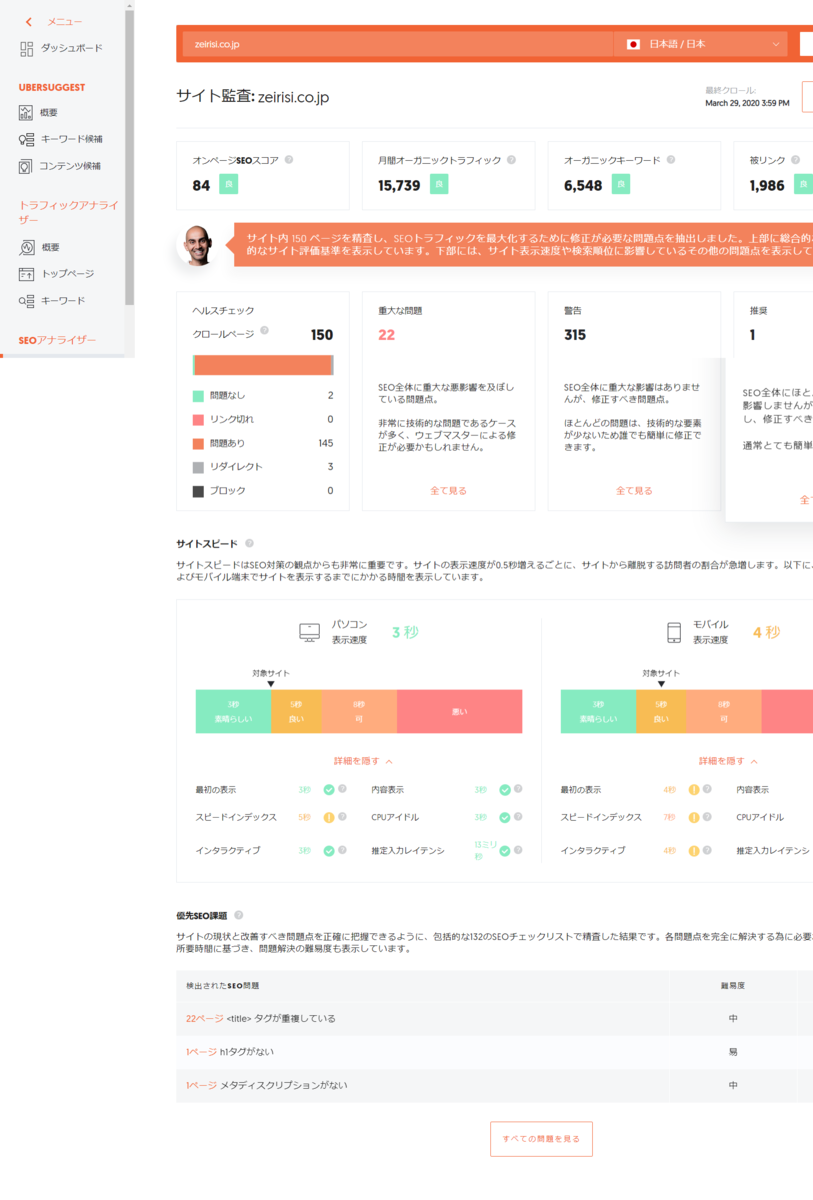Collapse パソコン details via 詳細を隠す
This screenshot has width=813, height=1200.
363,761
